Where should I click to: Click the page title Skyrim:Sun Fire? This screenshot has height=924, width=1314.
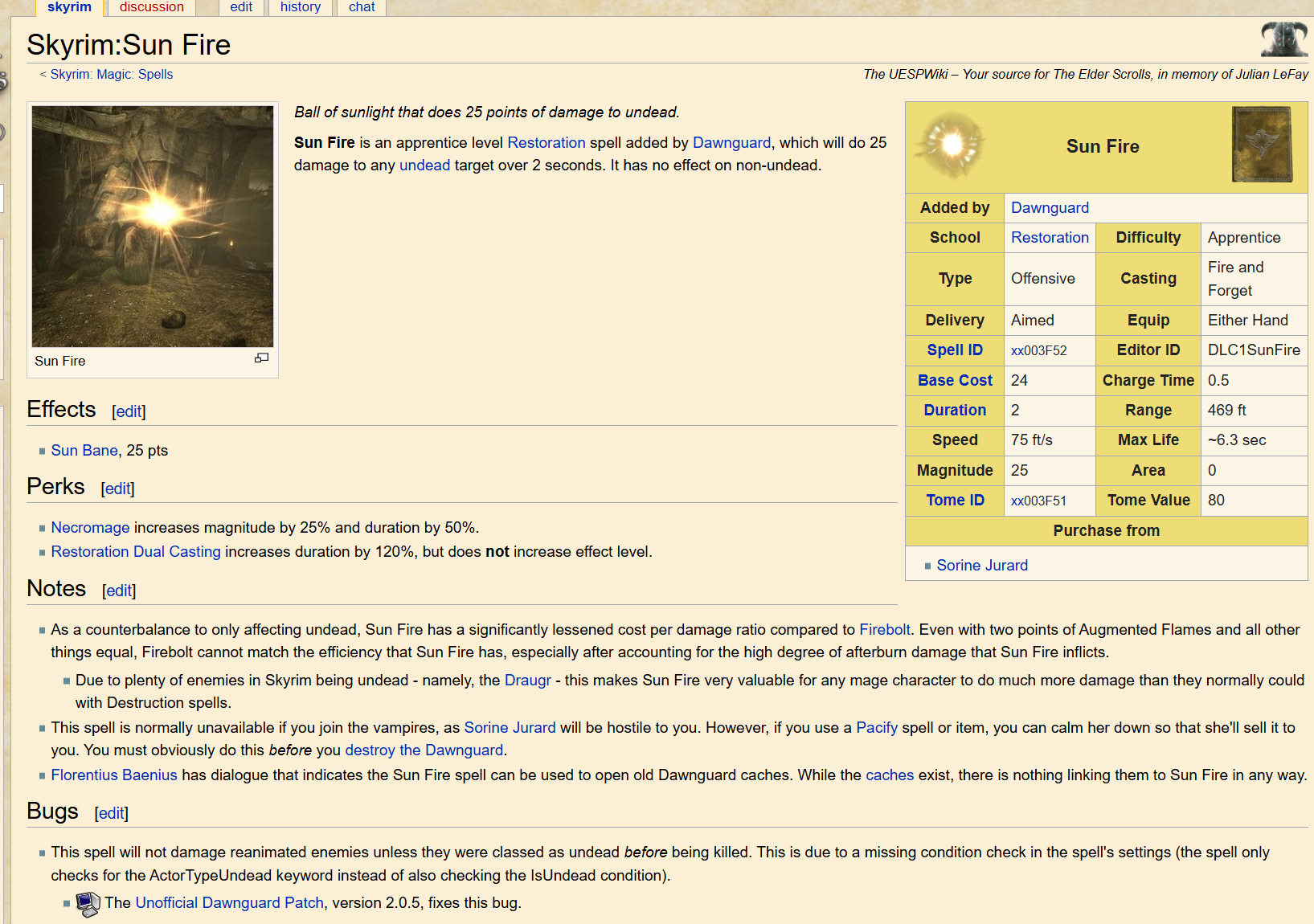click(129, 45)
